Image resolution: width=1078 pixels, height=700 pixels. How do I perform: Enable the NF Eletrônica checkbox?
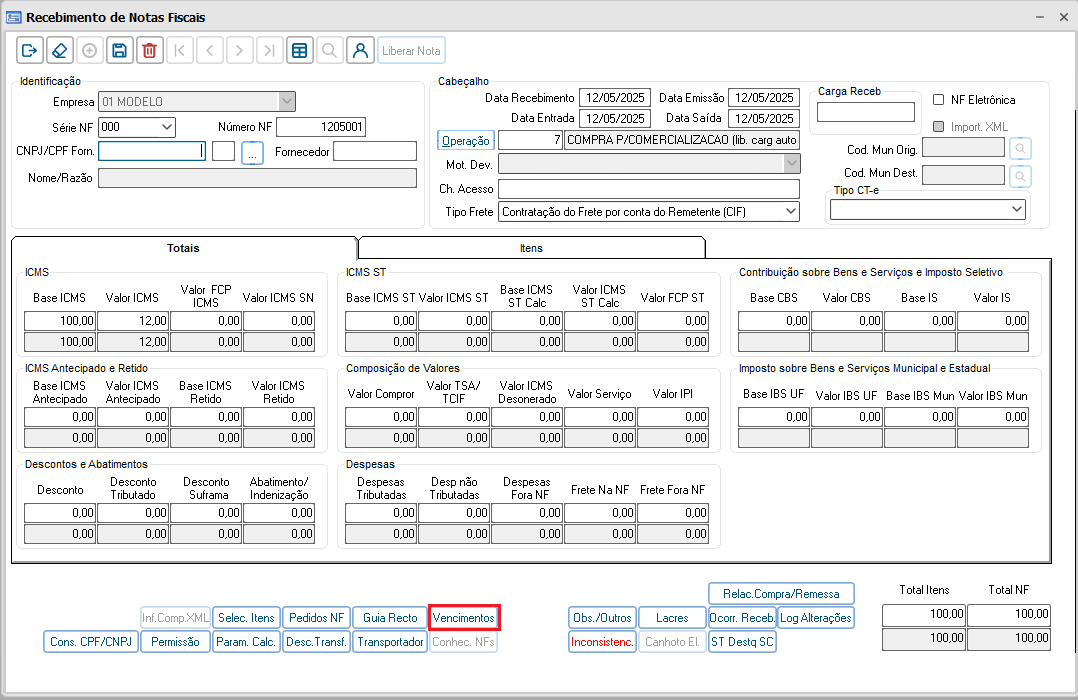[x=938, y=100]
